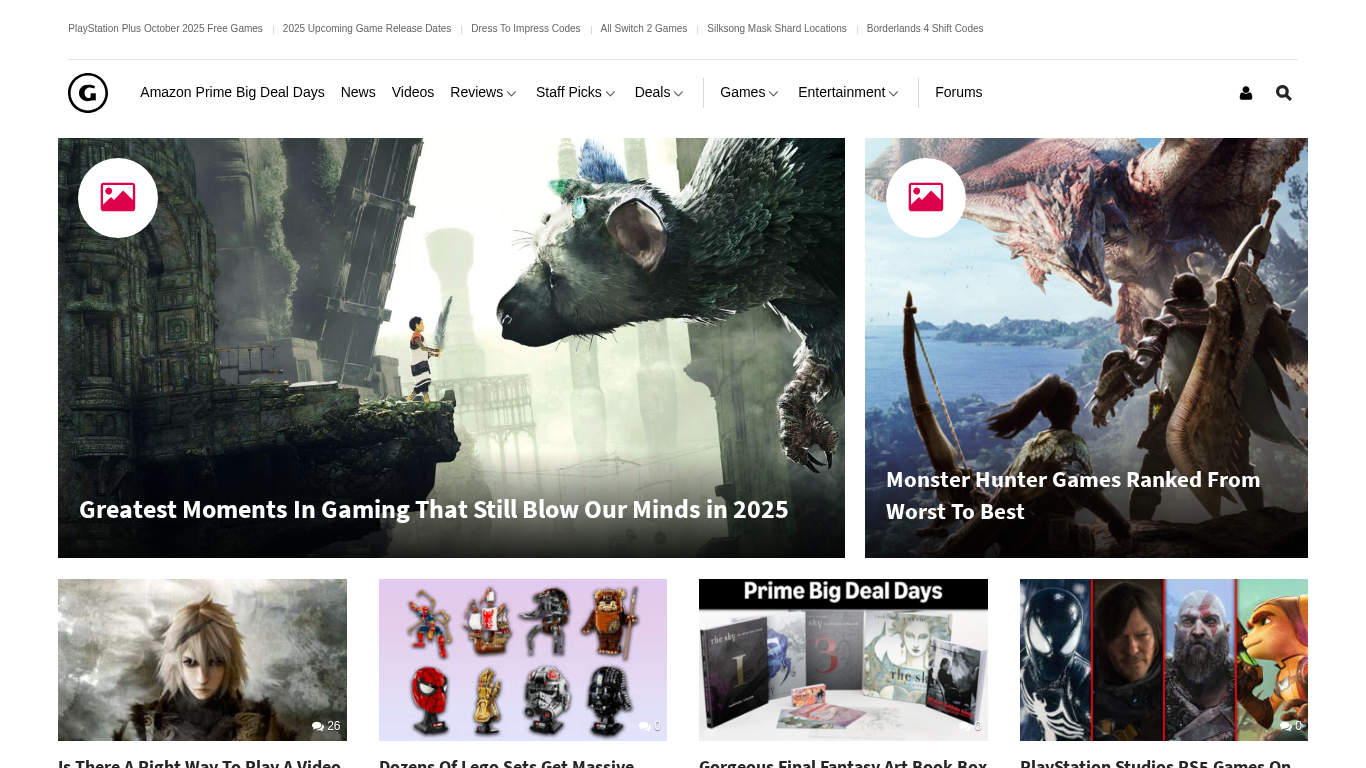1366x768 pixels.
Task: Open the Lego sets article thumbnail
Action: (523, 660)
